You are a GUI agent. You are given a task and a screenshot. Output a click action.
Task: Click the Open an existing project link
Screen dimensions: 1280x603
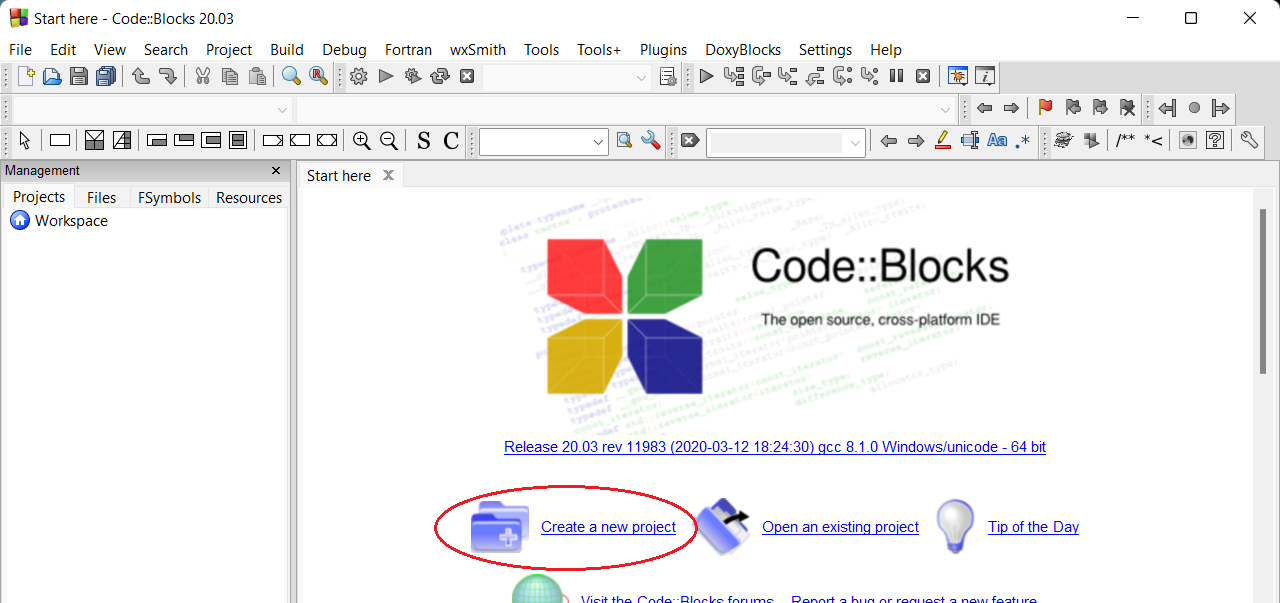(x=840, y=527)
